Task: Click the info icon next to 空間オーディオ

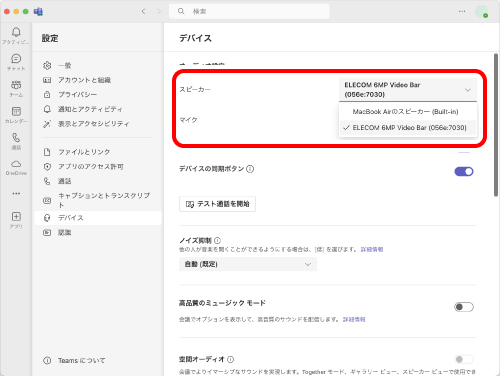Action: pyautogui.click(x=230, y=359)
